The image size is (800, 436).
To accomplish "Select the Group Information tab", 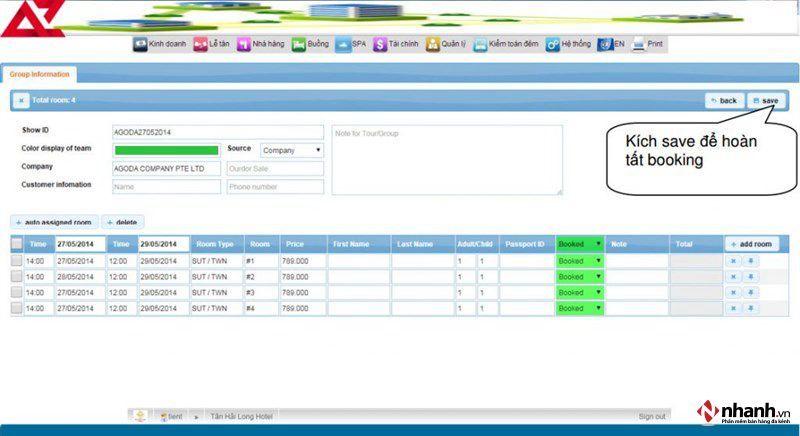I will click(39, 74).
